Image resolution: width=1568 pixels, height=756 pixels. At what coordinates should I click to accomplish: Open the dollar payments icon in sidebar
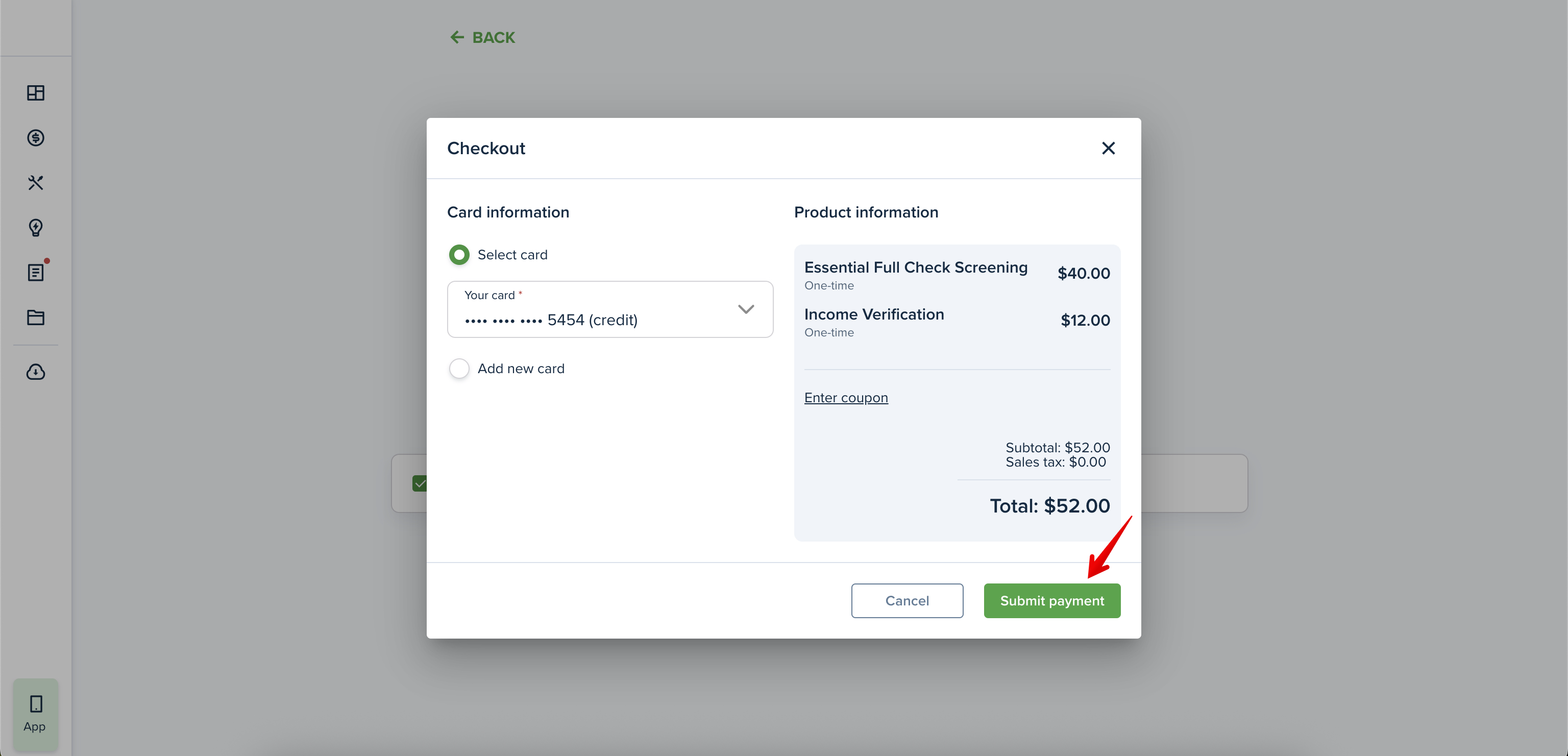[36, 137]
